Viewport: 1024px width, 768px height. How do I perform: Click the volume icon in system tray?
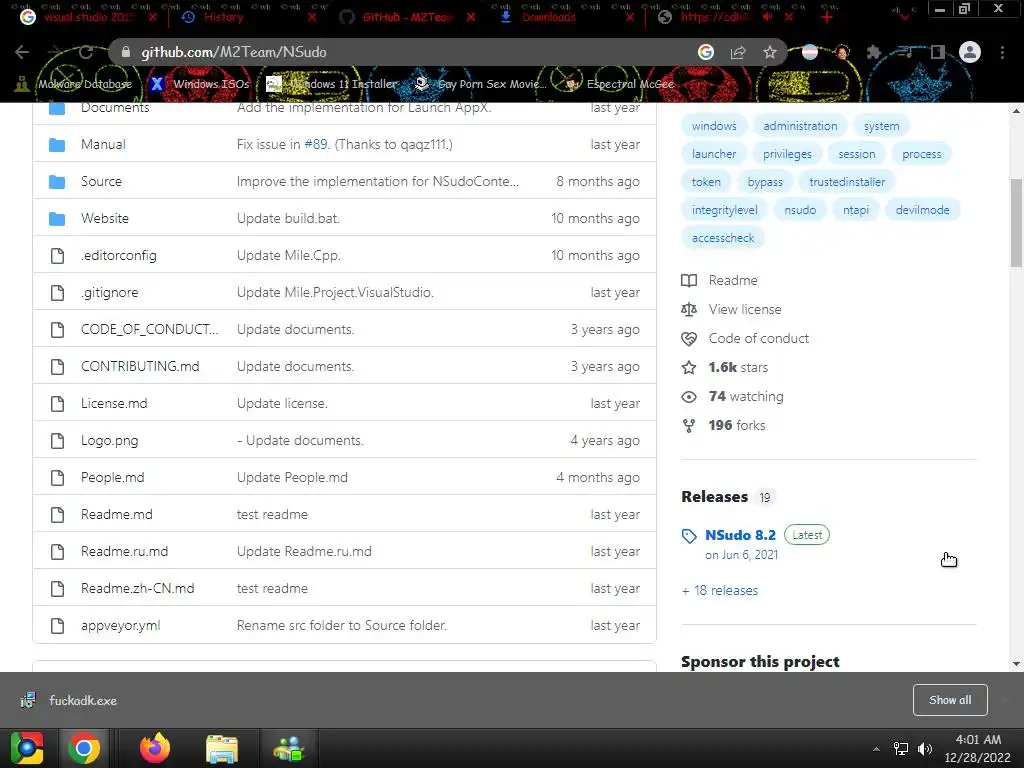925,749
